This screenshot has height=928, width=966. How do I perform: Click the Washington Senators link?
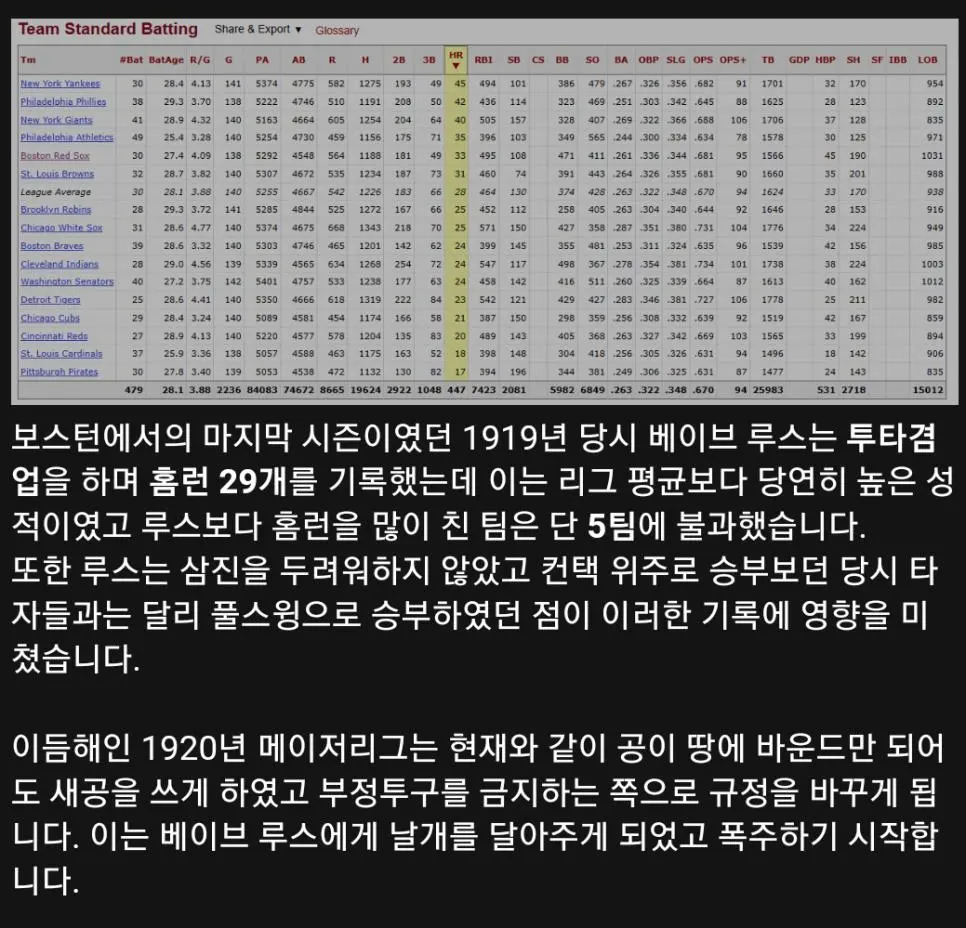click(67, 282)
